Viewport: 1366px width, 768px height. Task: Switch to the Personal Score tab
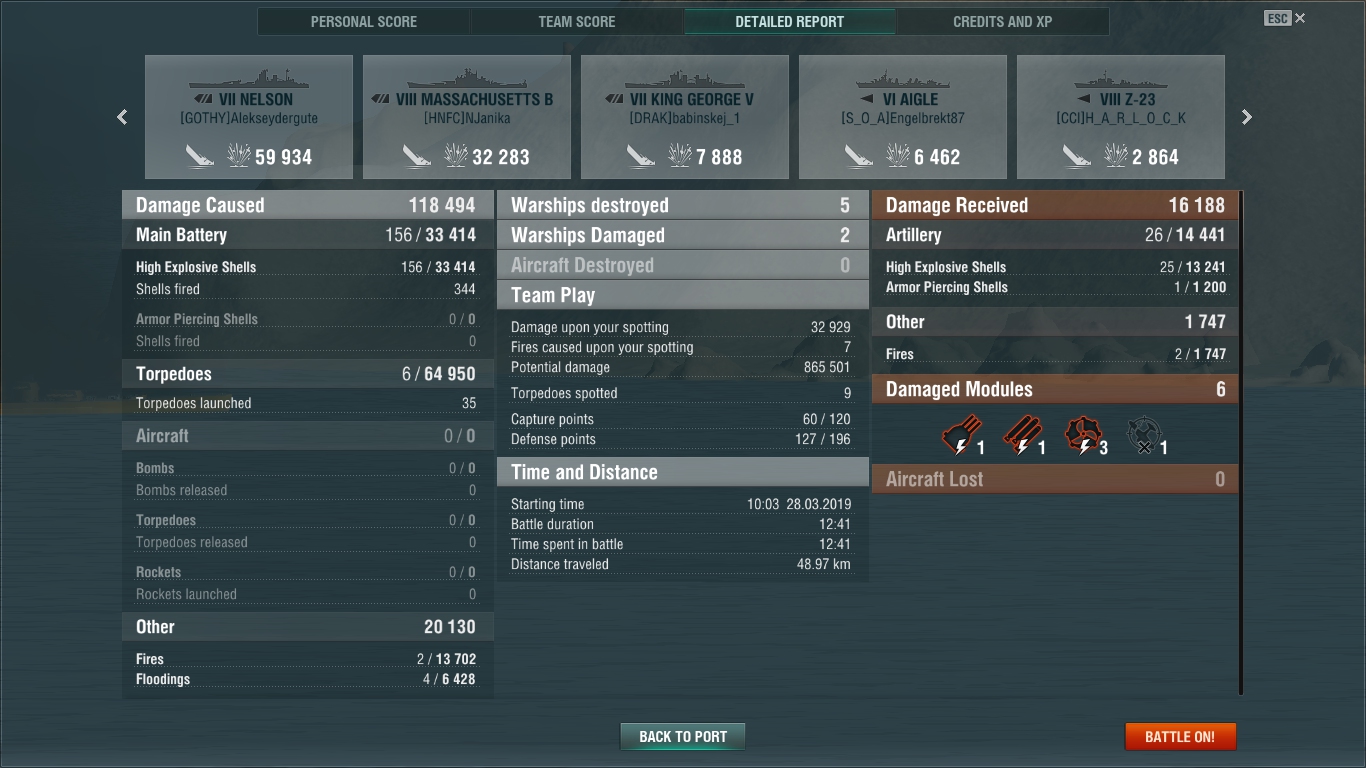coord(364,21)
